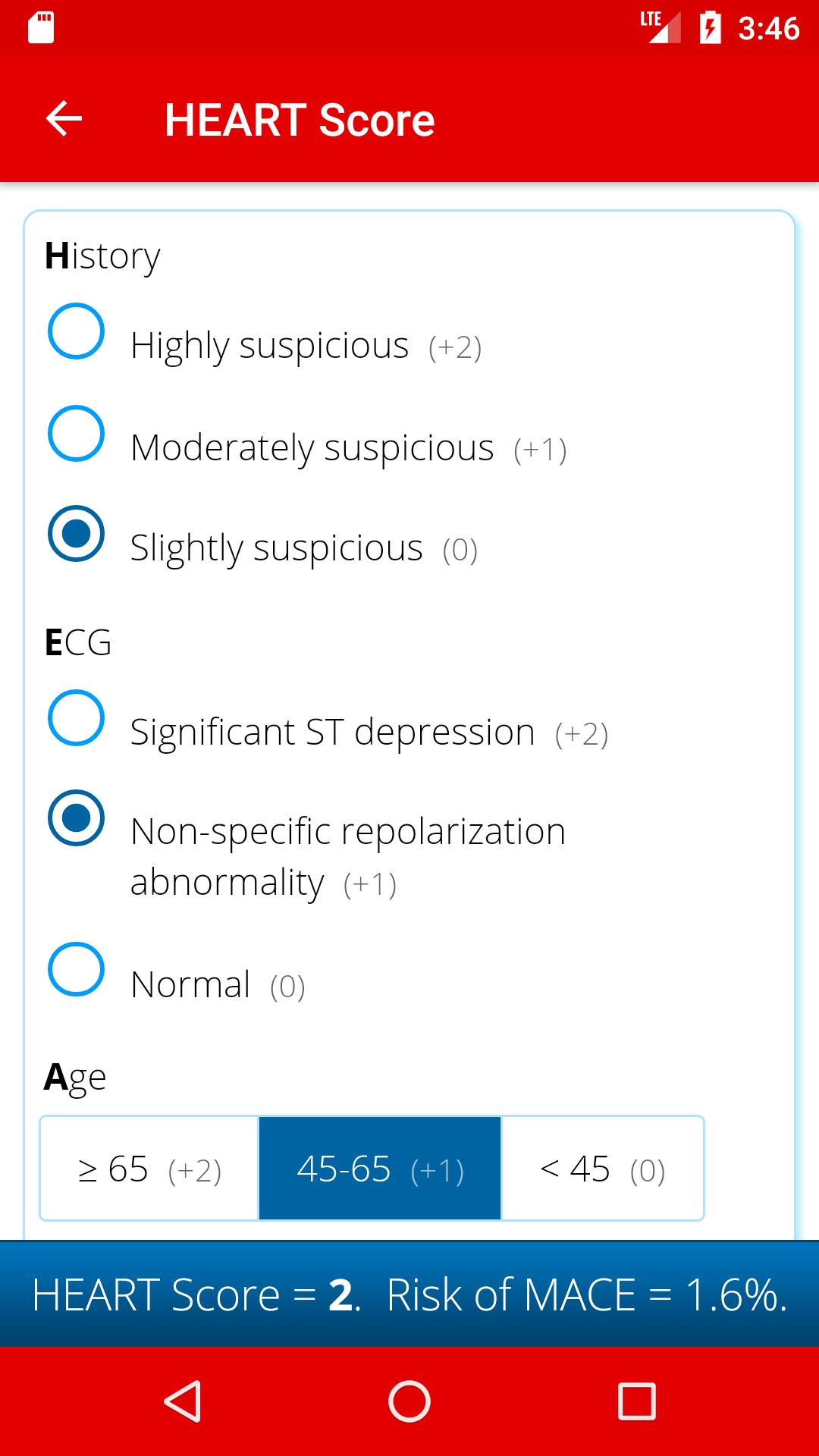This screenshot has width=819, height=1456.
Task: Select Slightly suspicious history radio
Action: 76,533
